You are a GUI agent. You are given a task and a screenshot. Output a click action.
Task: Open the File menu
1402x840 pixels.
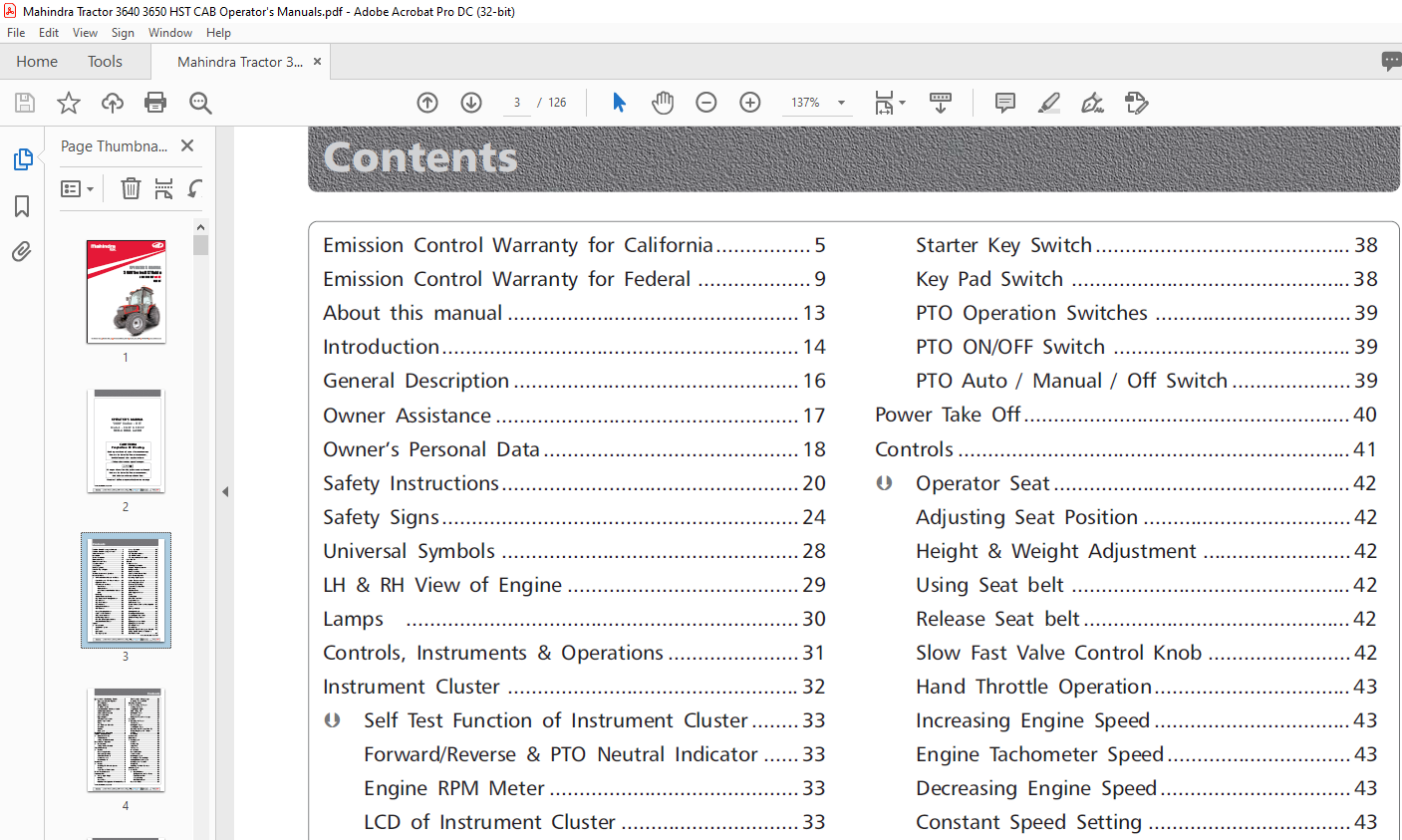pos(16,33)
